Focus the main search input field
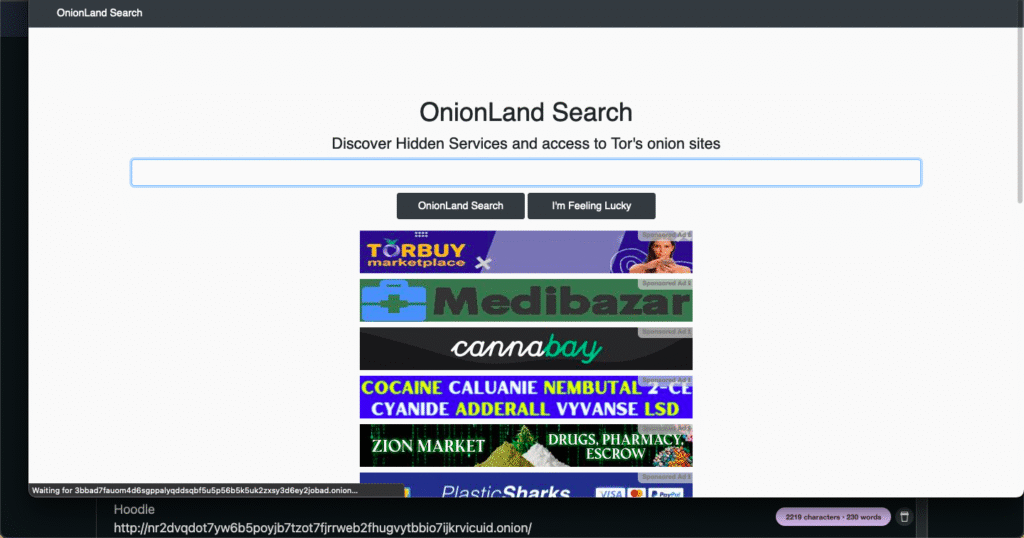1024x538 pixels. pos(525,173)
